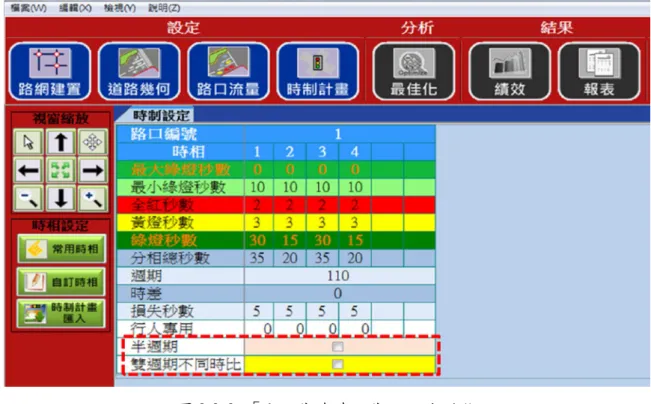Image resolution: width=651 pixels, height=404 pixels.
Task: Click the zoom in magnifier
Action: coord(93,198)
